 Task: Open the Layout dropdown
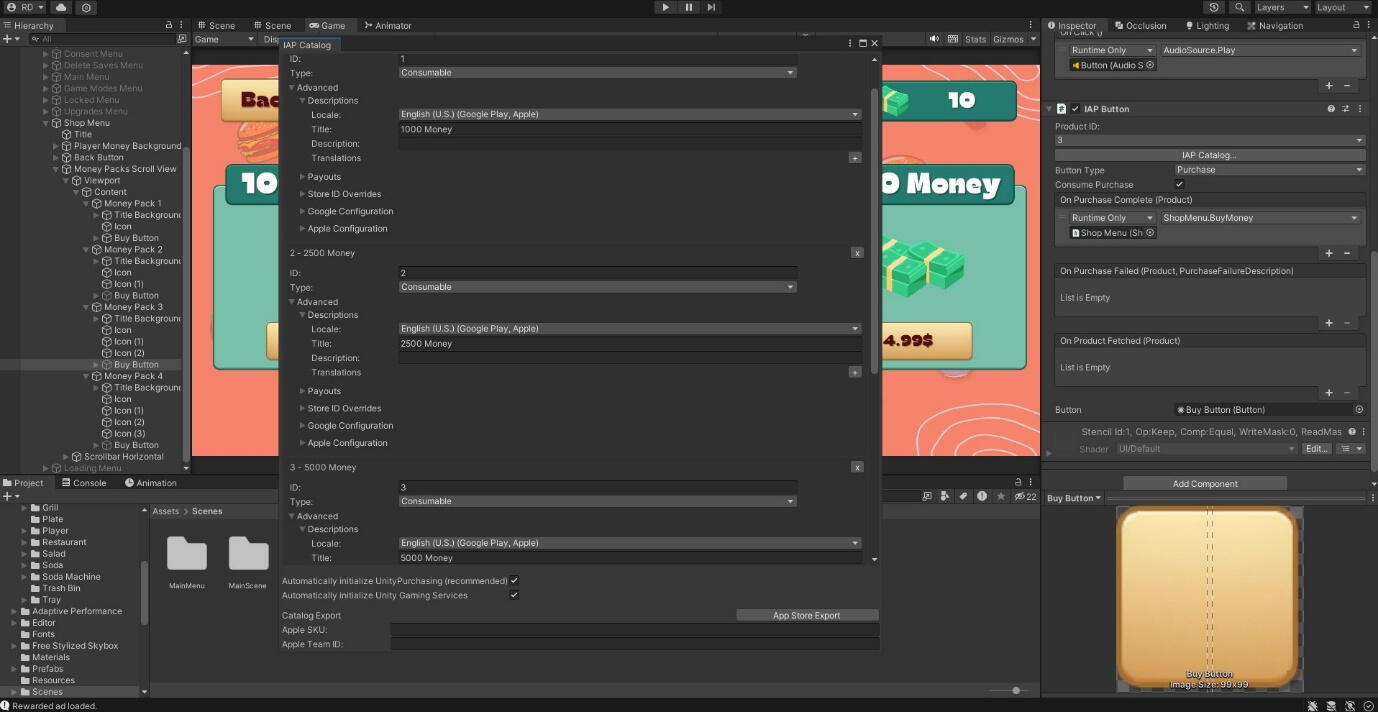pyautogui.click(x=1339, y=7)
